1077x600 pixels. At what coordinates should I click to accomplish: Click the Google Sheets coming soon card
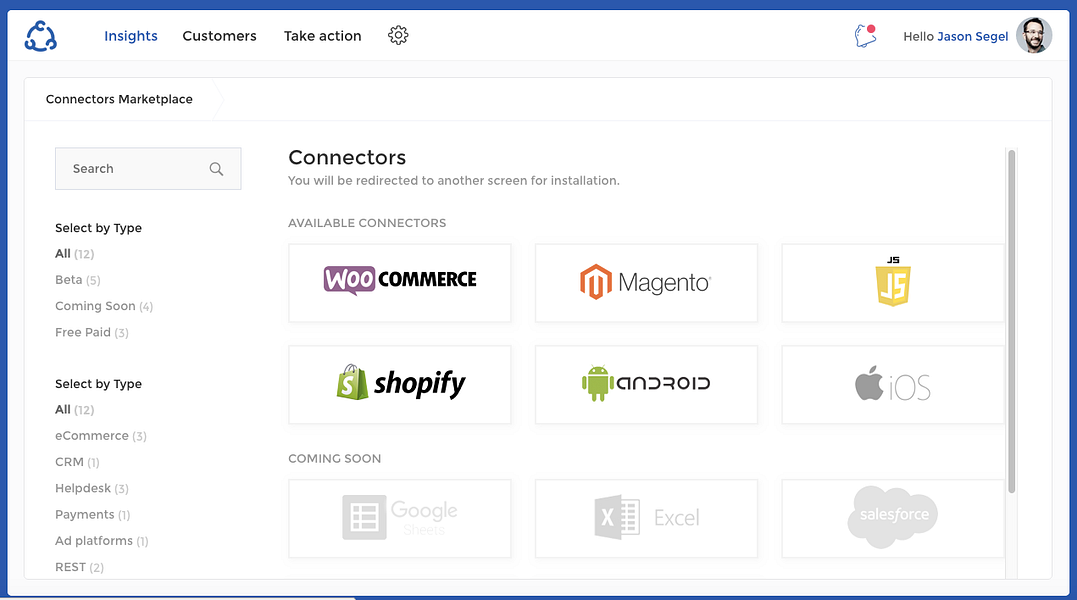(400, 518)
